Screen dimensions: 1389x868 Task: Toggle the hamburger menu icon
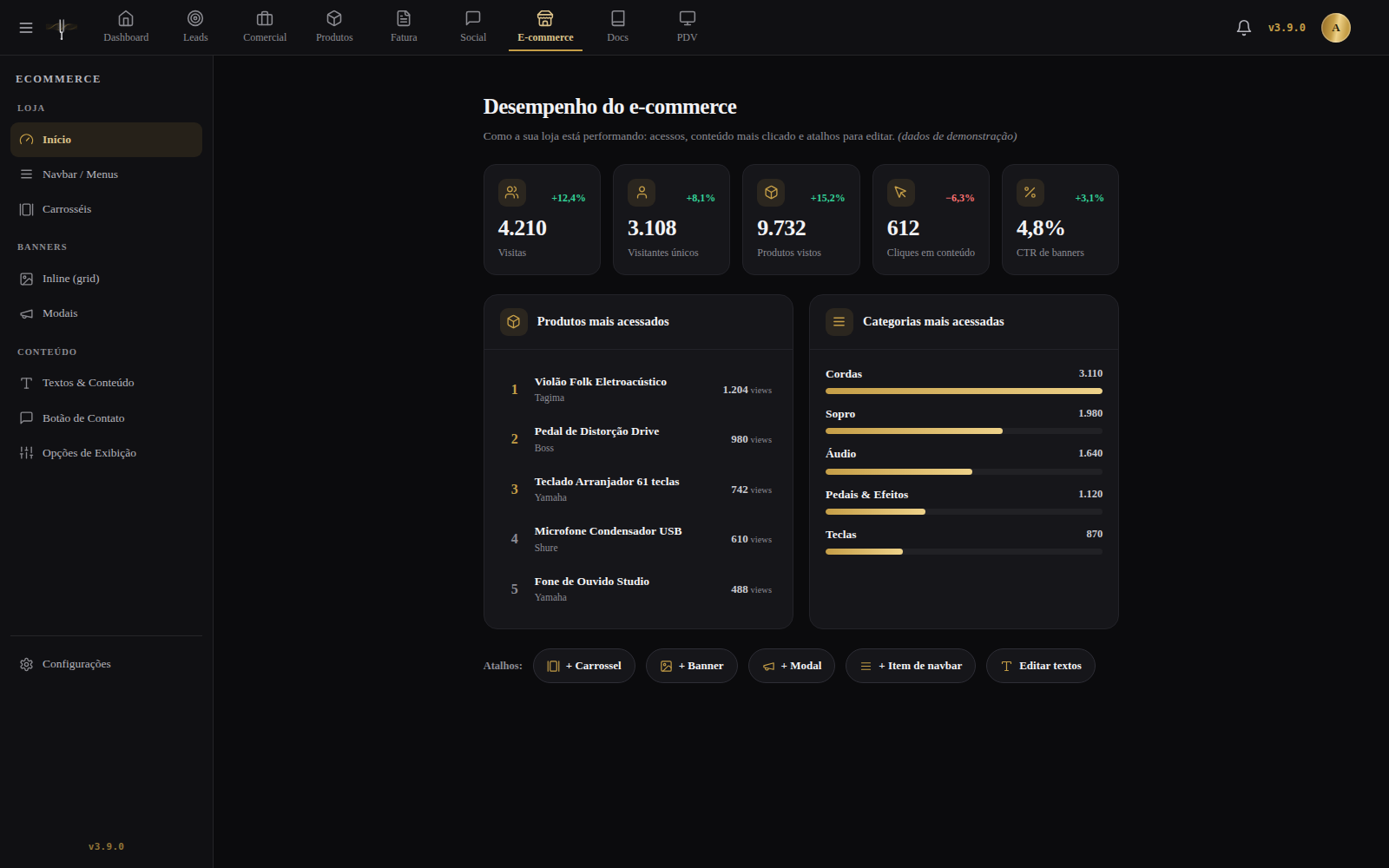click(26, 28)
